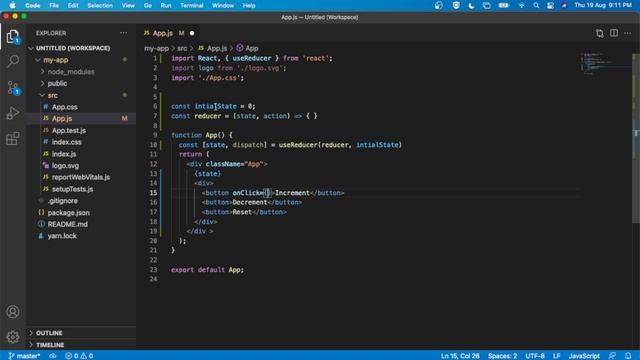Open the Go menu
Screen dimensions: 640x360
pyautogui.click(x=148, y=5)
